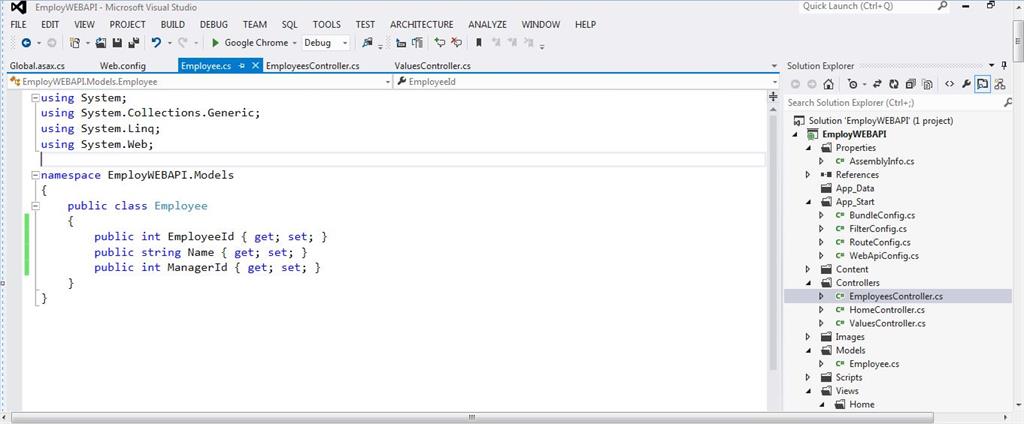Click the View Code icon in Solution Explorer

coord(950,84)
